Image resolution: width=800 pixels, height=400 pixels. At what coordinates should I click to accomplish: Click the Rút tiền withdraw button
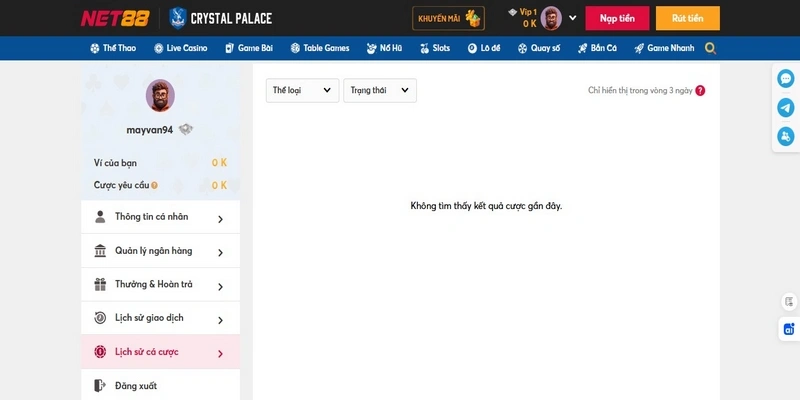688,18
